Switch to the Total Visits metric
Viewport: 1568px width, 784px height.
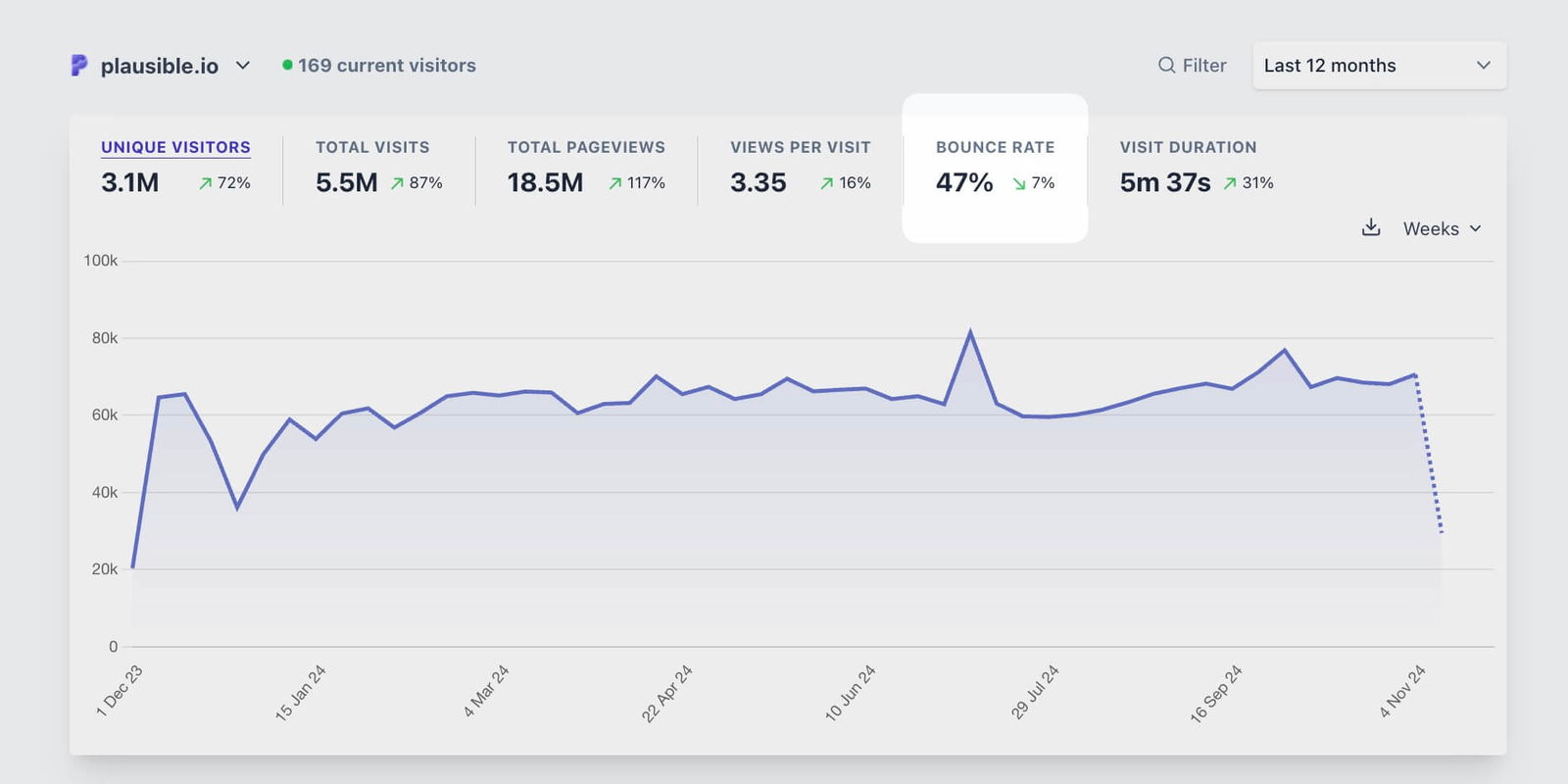pyautogui.click(x=372, y=147)
